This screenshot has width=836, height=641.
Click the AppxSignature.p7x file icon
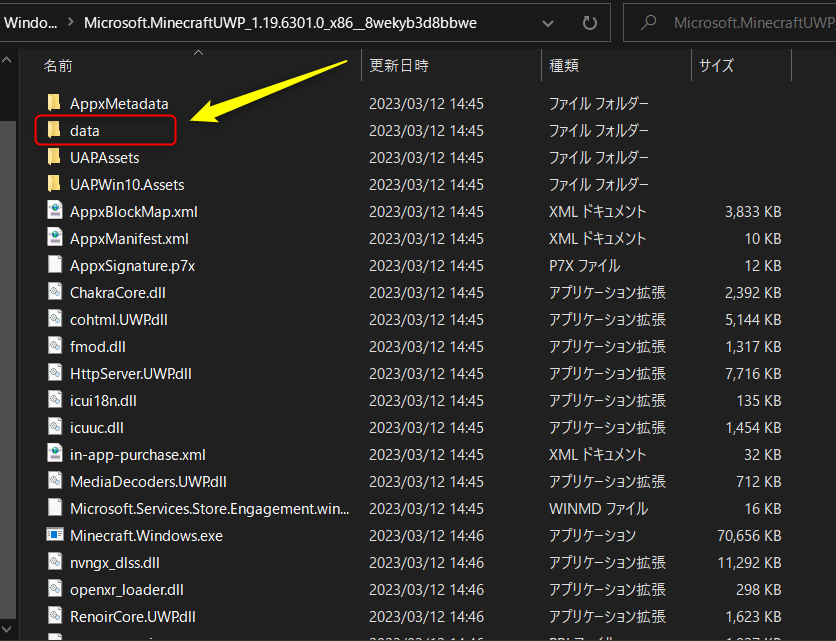(54, 265)
